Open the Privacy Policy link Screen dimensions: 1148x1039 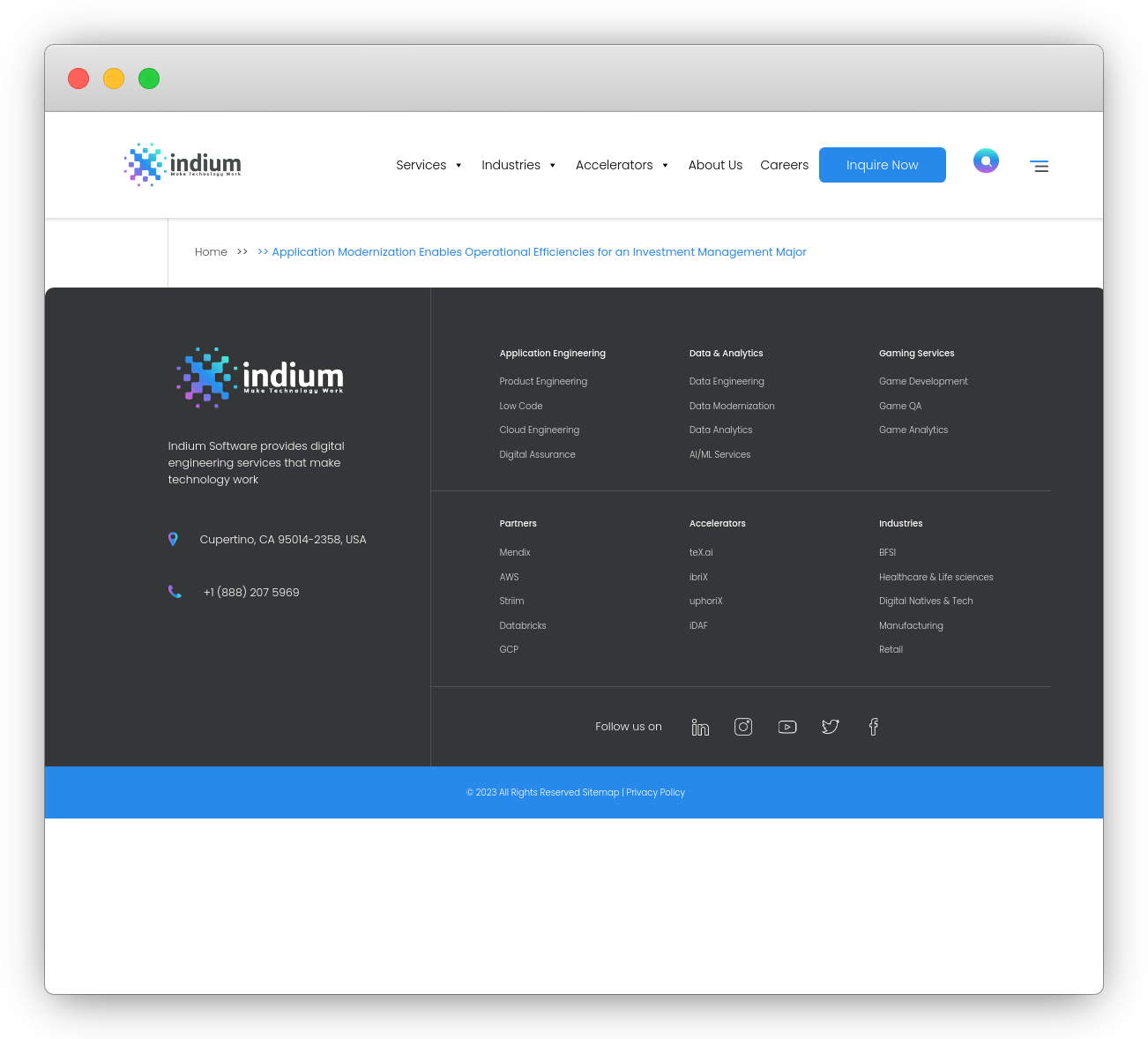[655, 792]
